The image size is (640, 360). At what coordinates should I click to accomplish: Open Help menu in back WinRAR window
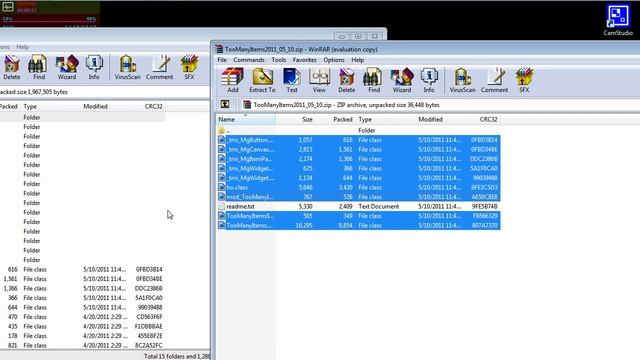tap(22, 47)
